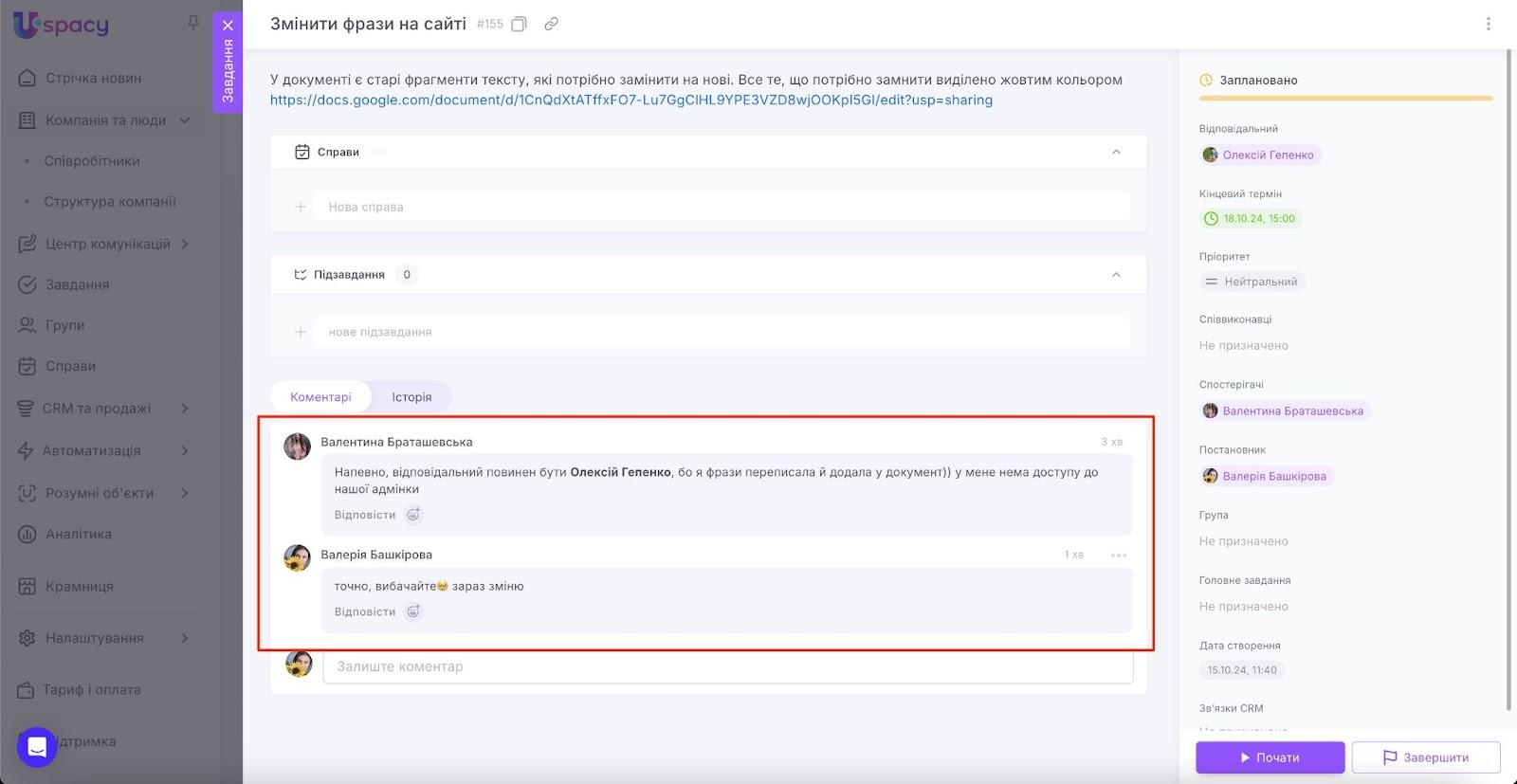Viewport: 1517px width, 784px height.
Task: Open the Нейтральний priority selector
Action: pos(1252,282)
